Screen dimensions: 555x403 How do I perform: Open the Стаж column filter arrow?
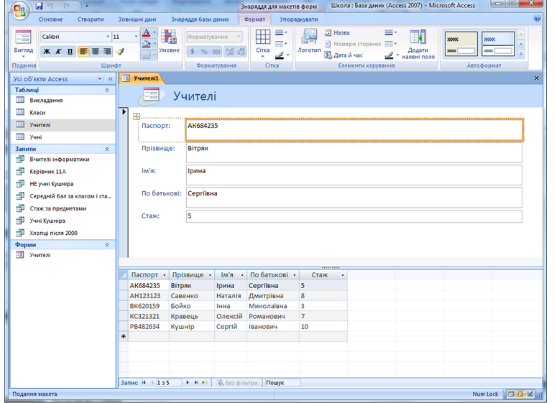pos(342,275)
